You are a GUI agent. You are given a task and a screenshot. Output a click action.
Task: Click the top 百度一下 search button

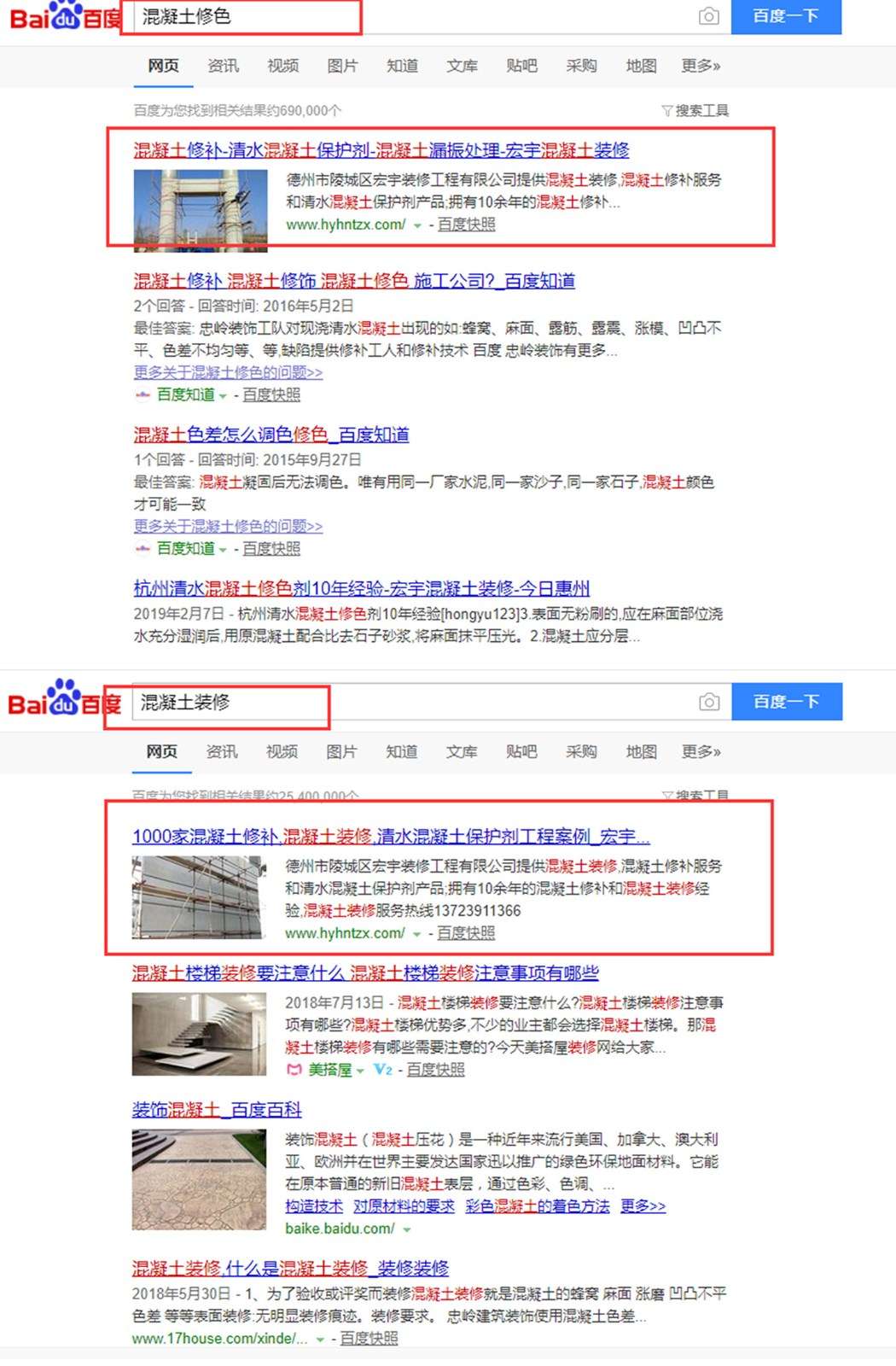coord(786,16)
